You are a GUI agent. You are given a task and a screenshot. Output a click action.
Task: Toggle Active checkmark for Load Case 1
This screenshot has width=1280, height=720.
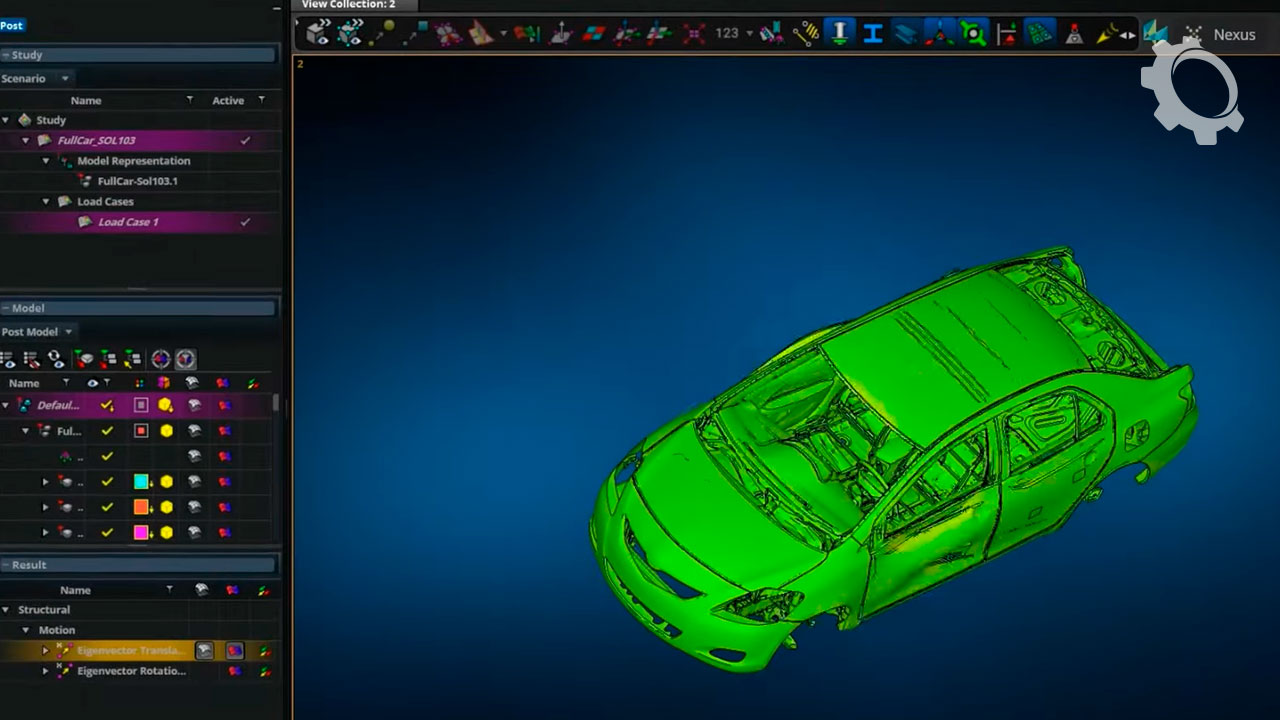tap(245, 222)
